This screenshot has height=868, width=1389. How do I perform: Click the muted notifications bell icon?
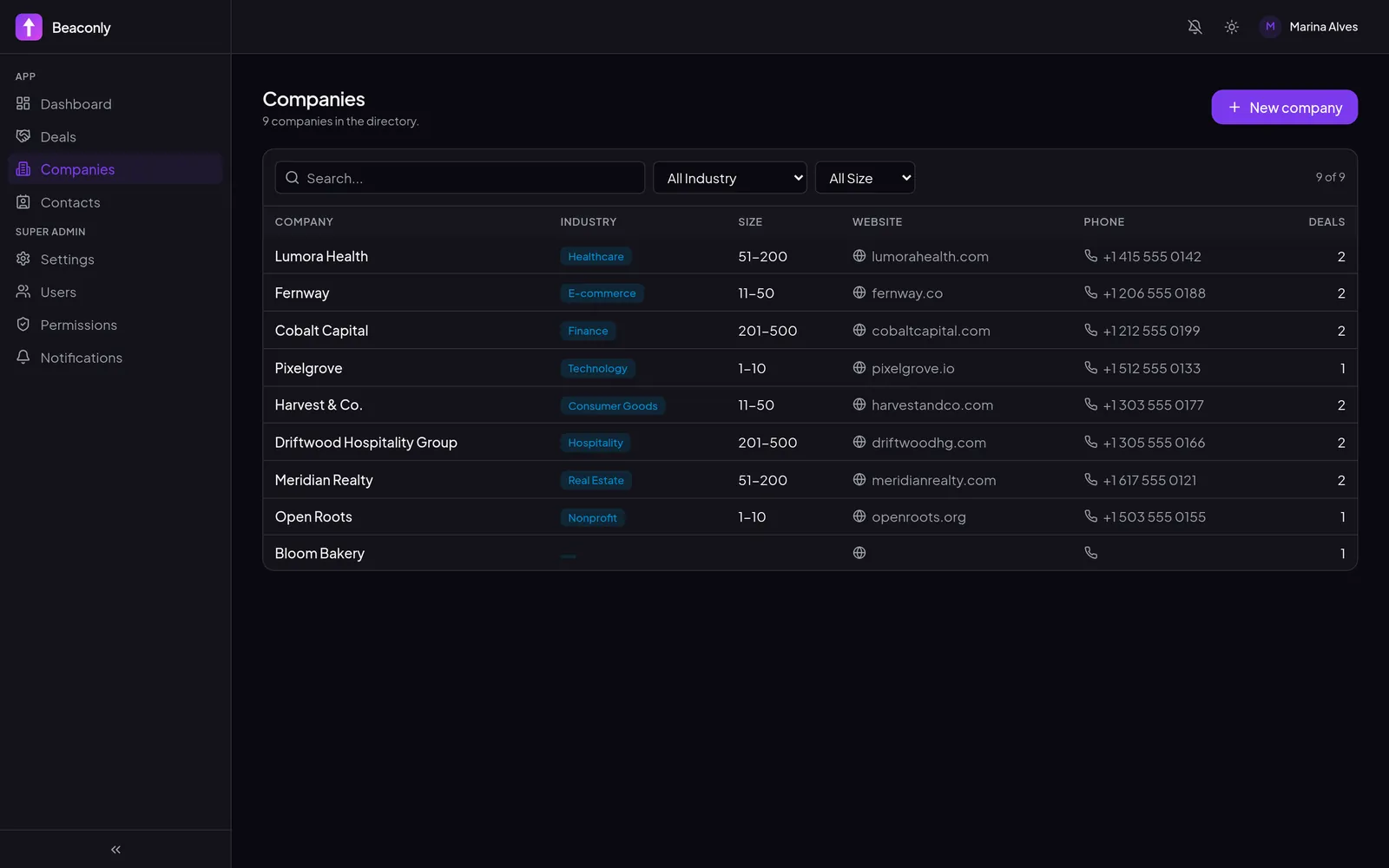(1195, 27)
